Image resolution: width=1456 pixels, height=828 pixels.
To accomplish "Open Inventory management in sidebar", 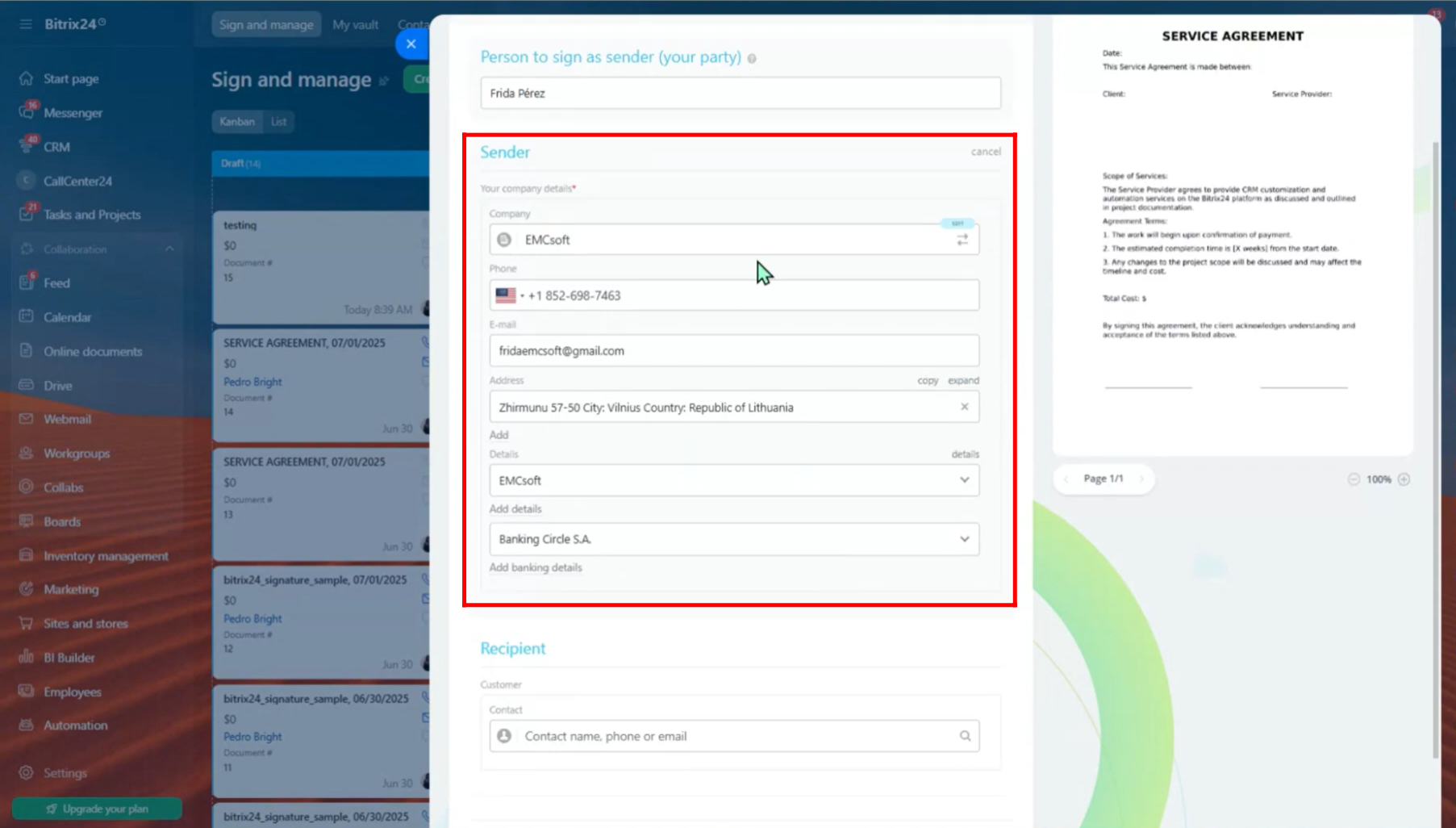I will pos(106,556).
